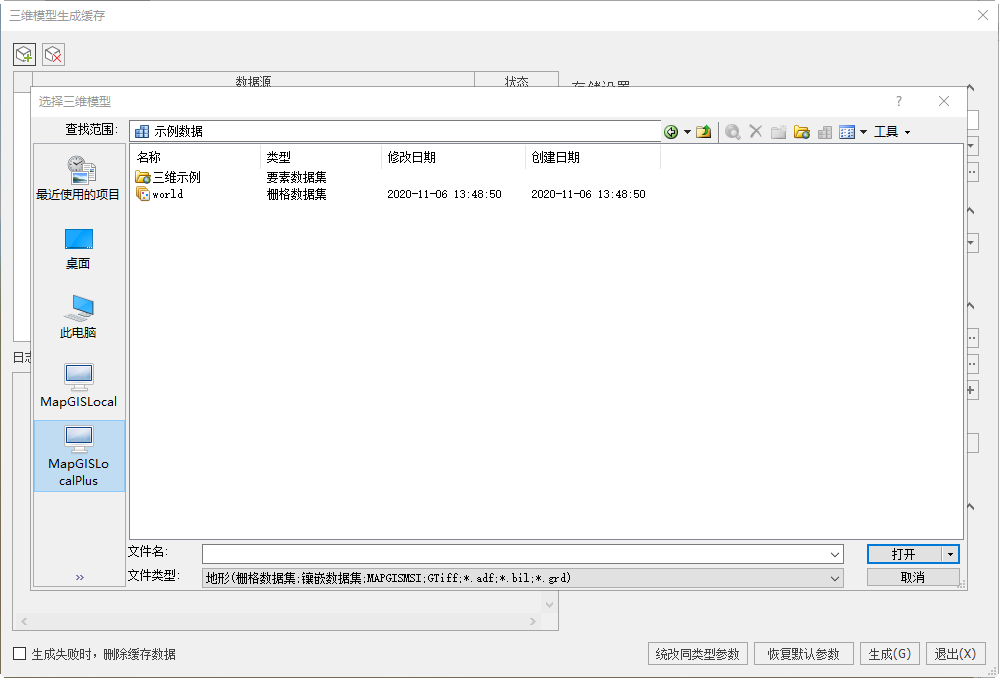Click the 打开 button
Image resolution: width=999 pixels, height=678 pixels.
point(903,554)
